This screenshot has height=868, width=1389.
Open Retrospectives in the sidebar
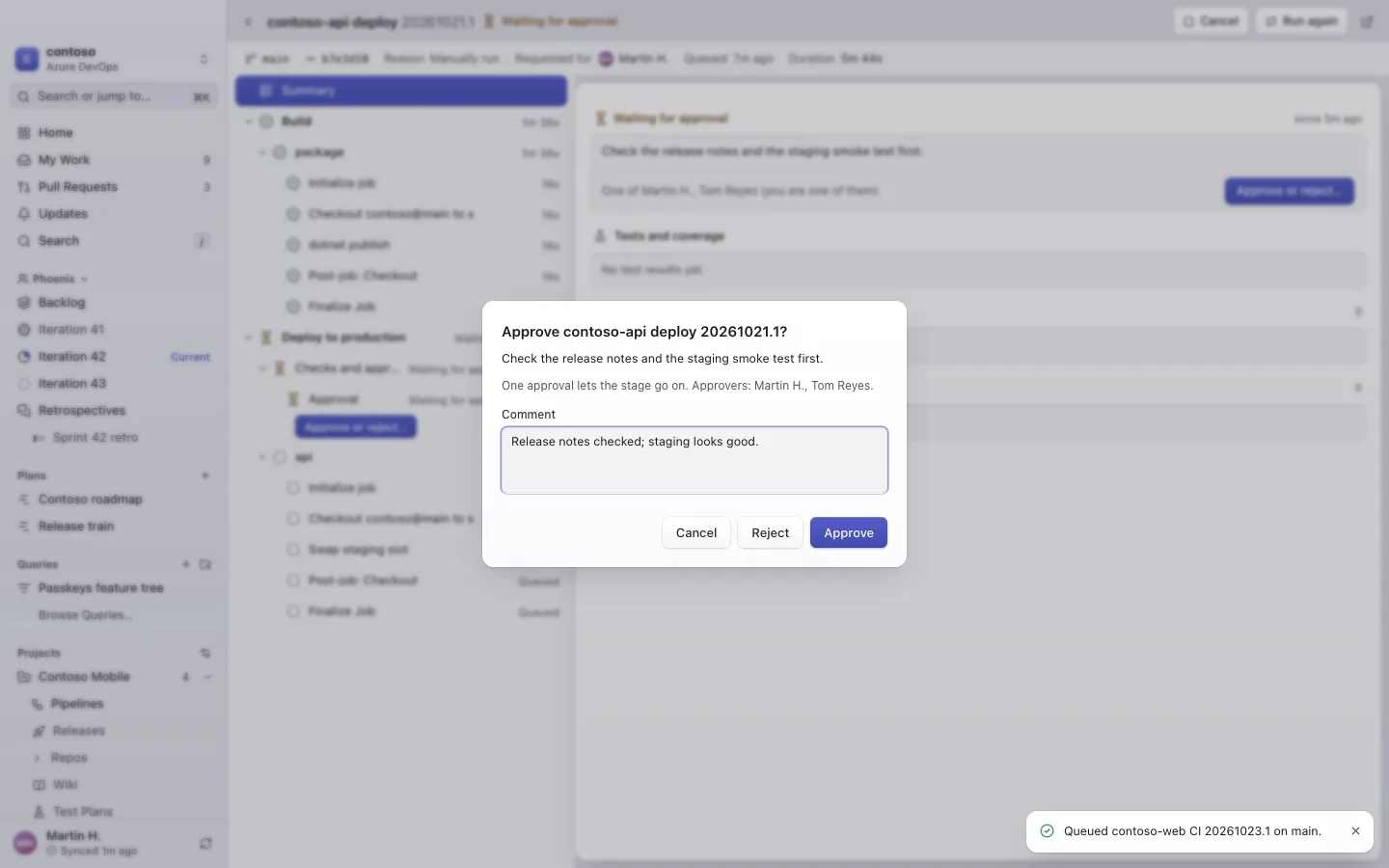coord(114,411)
